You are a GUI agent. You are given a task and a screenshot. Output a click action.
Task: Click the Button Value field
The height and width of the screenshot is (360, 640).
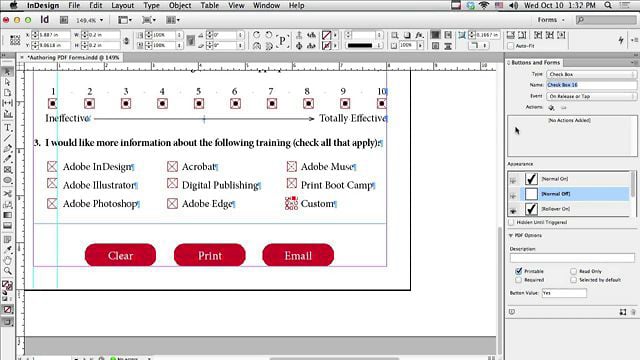tap(564, 293)
